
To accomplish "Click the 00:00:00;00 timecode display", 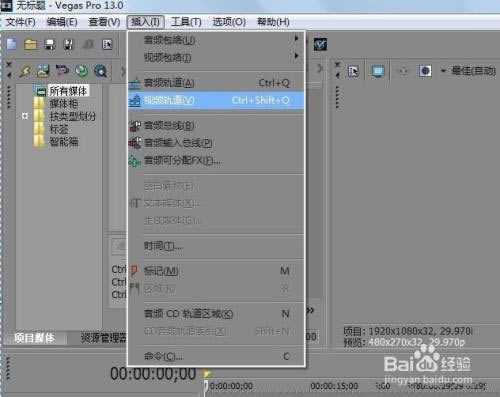I will tap(153, 374).
